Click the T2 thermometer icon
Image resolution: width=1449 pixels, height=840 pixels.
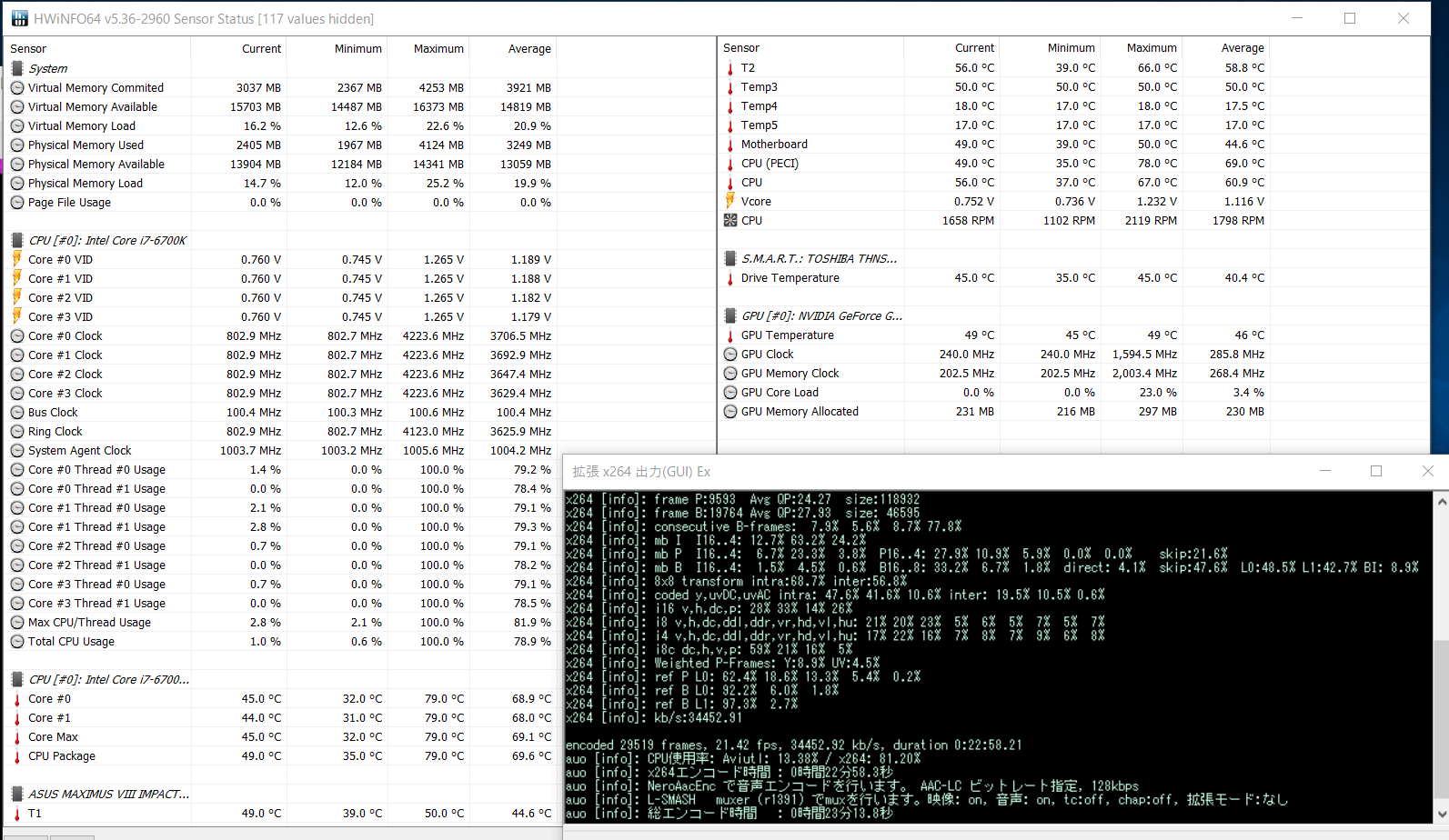[730, 67]
